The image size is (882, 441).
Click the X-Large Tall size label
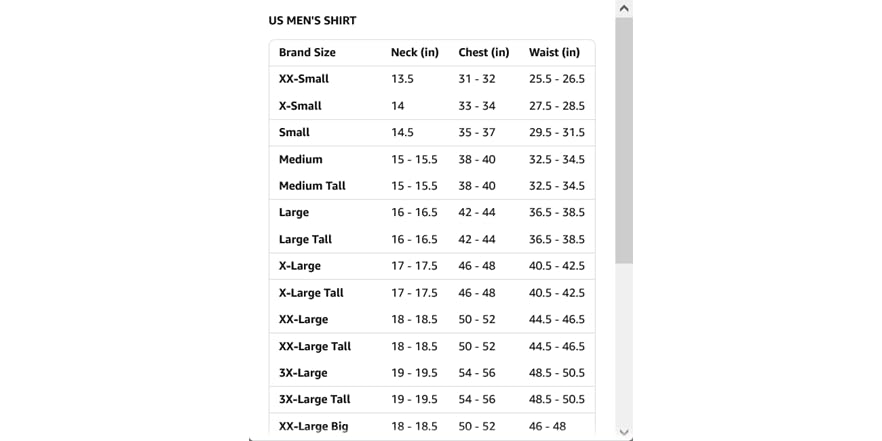point(311,293)
